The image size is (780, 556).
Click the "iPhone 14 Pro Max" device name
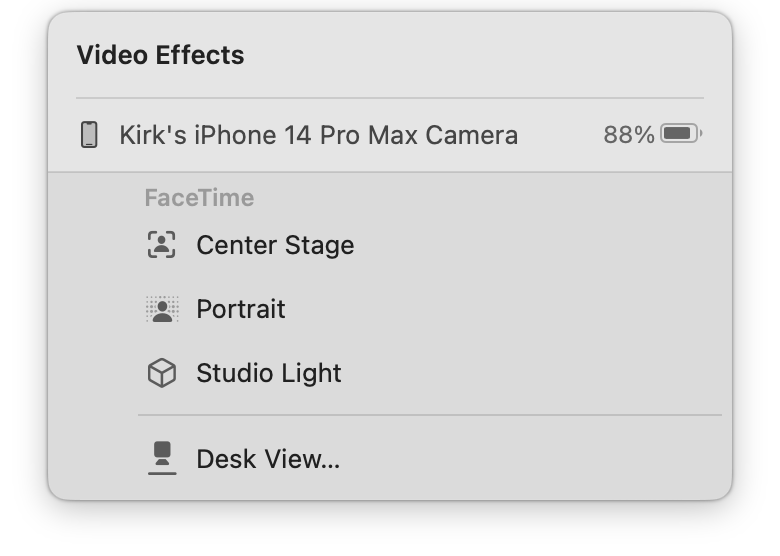pos(305,135)
